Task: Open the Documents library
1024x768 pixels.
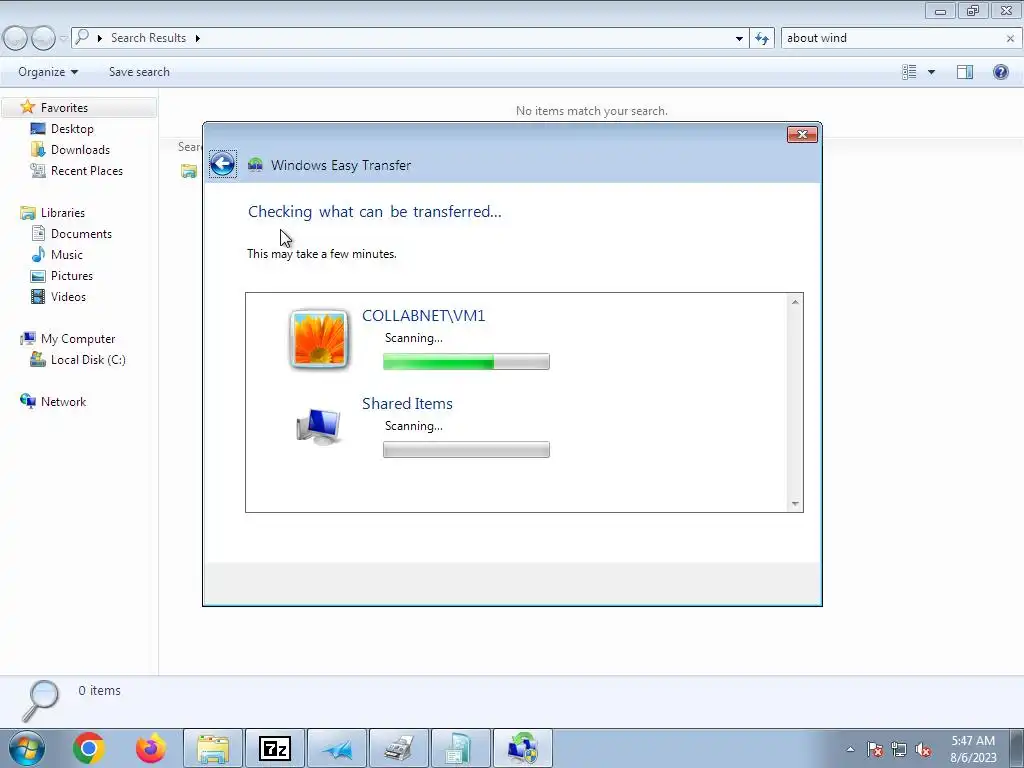Action: (x=81, y=234)
